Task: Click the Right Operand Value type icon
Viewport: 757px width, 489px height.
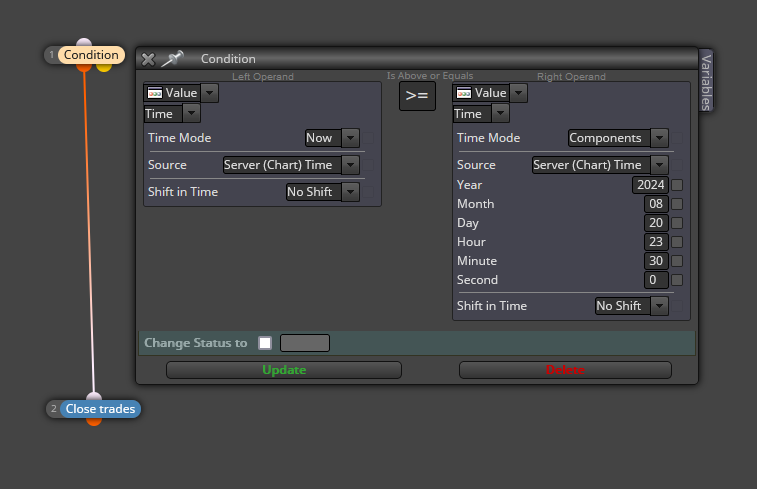Action: click(x=464, y=93)
